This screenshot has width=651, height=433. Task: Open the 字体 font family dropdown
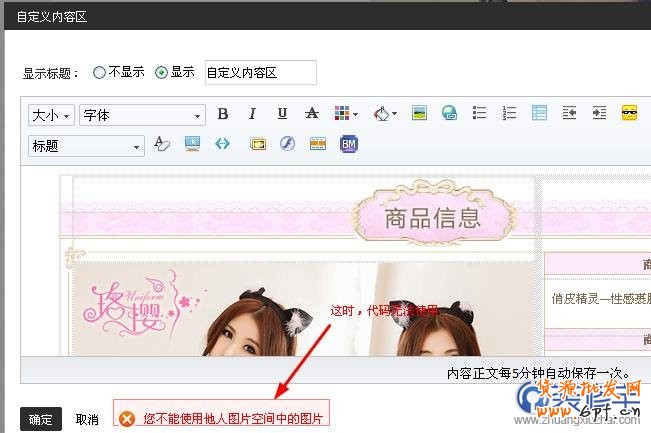click(x=142, y=115)
